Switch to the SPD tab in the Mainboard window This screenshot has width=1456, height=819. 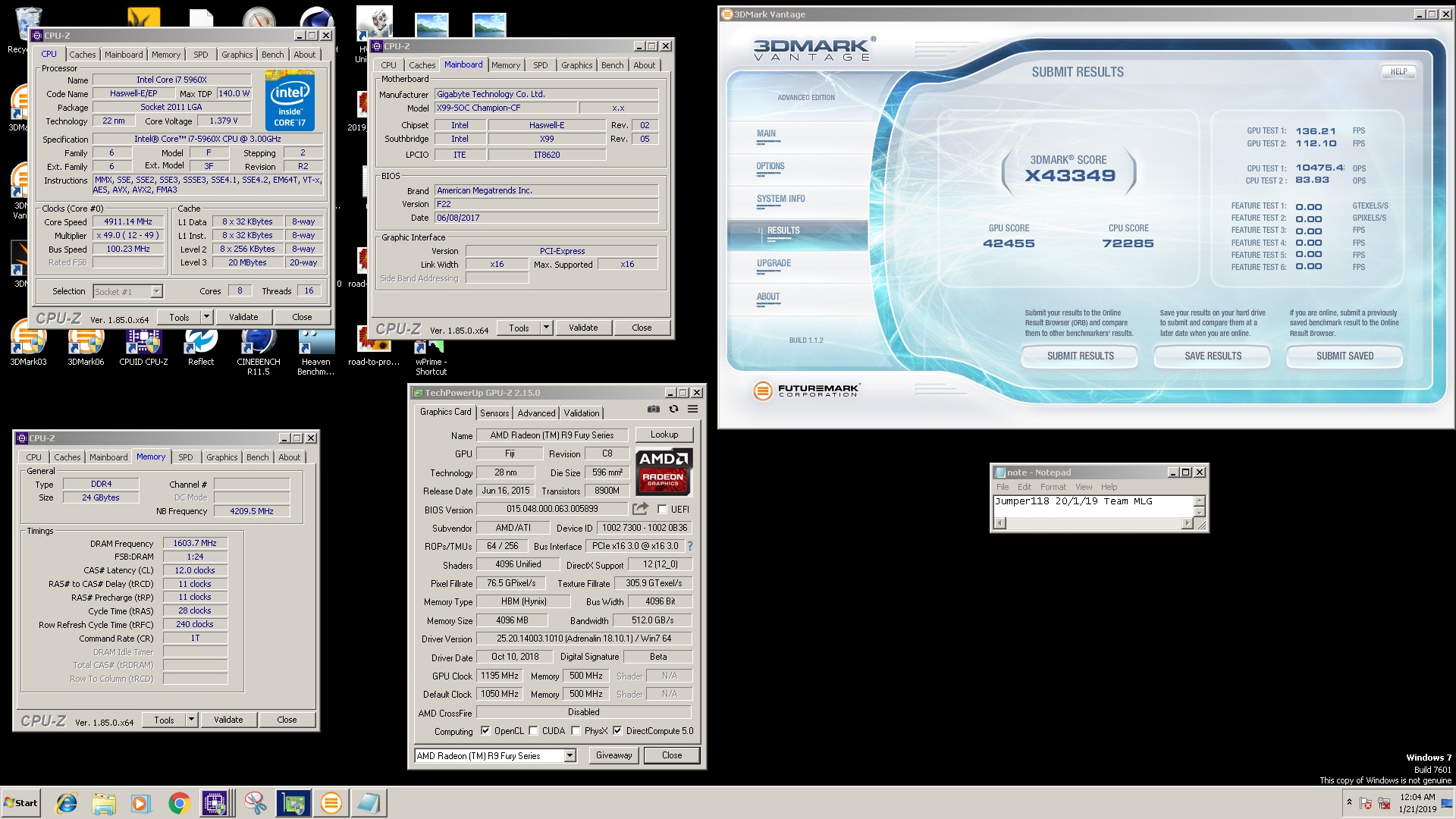pyautogui.click(x=541, y=65)
